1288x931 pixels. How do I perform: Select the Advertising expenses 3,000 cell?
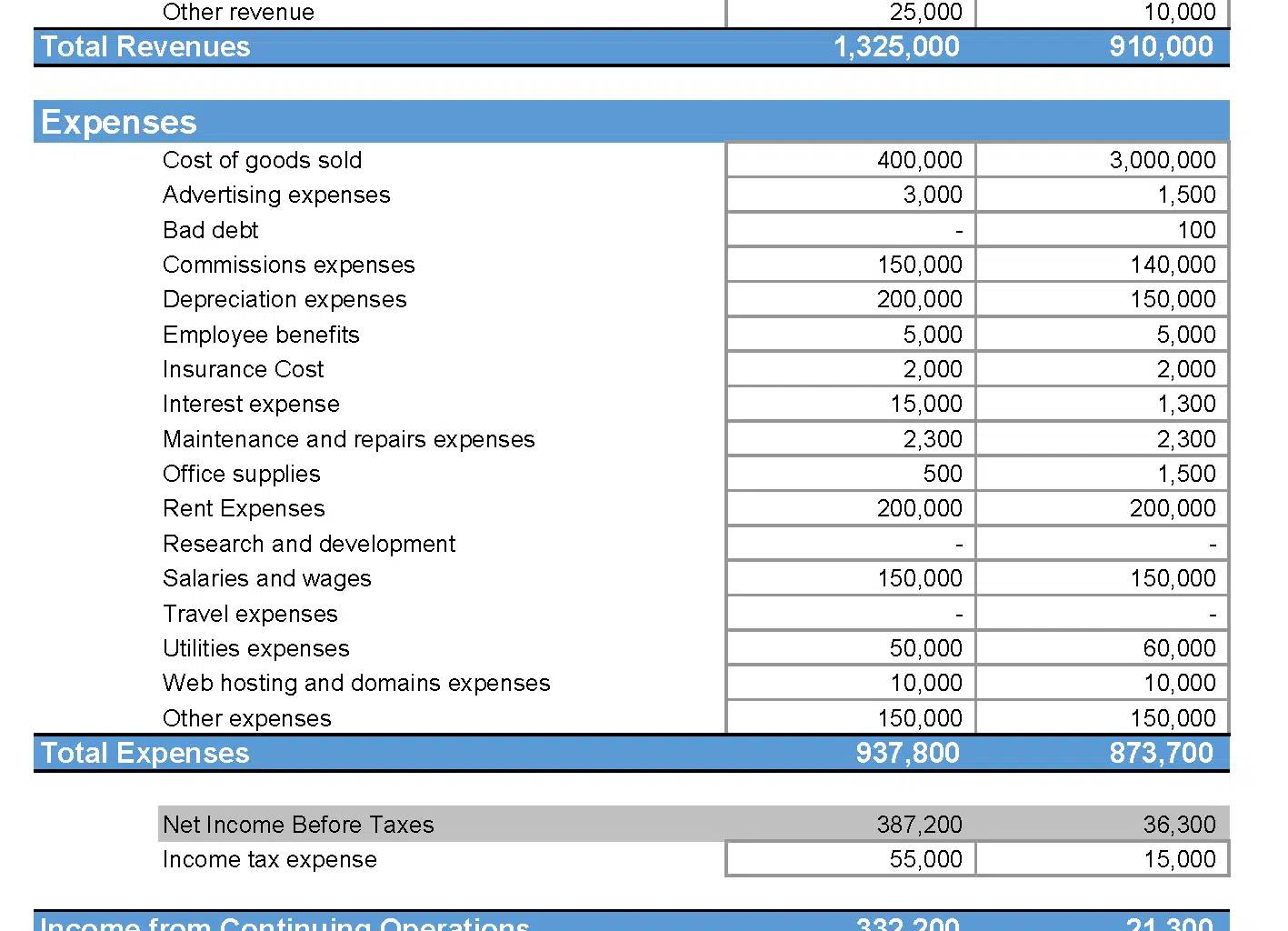pyautogui.click(x=851, y=195)
